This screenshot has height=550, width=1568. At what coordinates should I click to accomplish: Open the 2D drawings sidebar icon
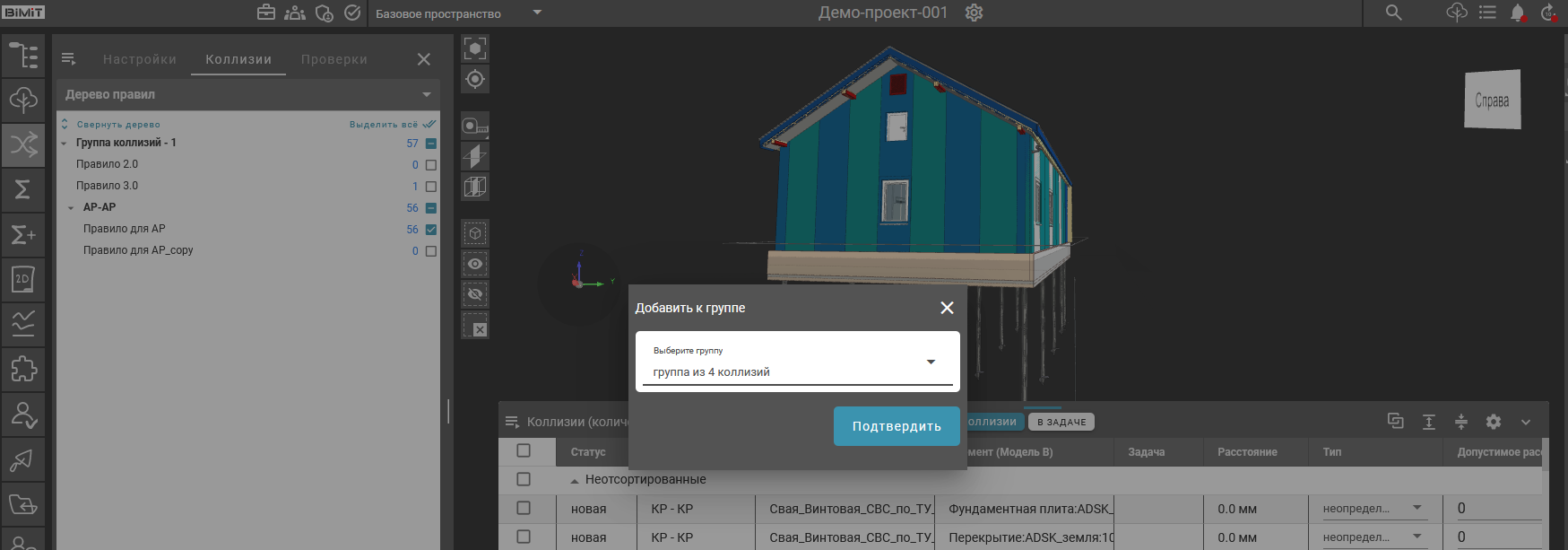click(23, 279)
